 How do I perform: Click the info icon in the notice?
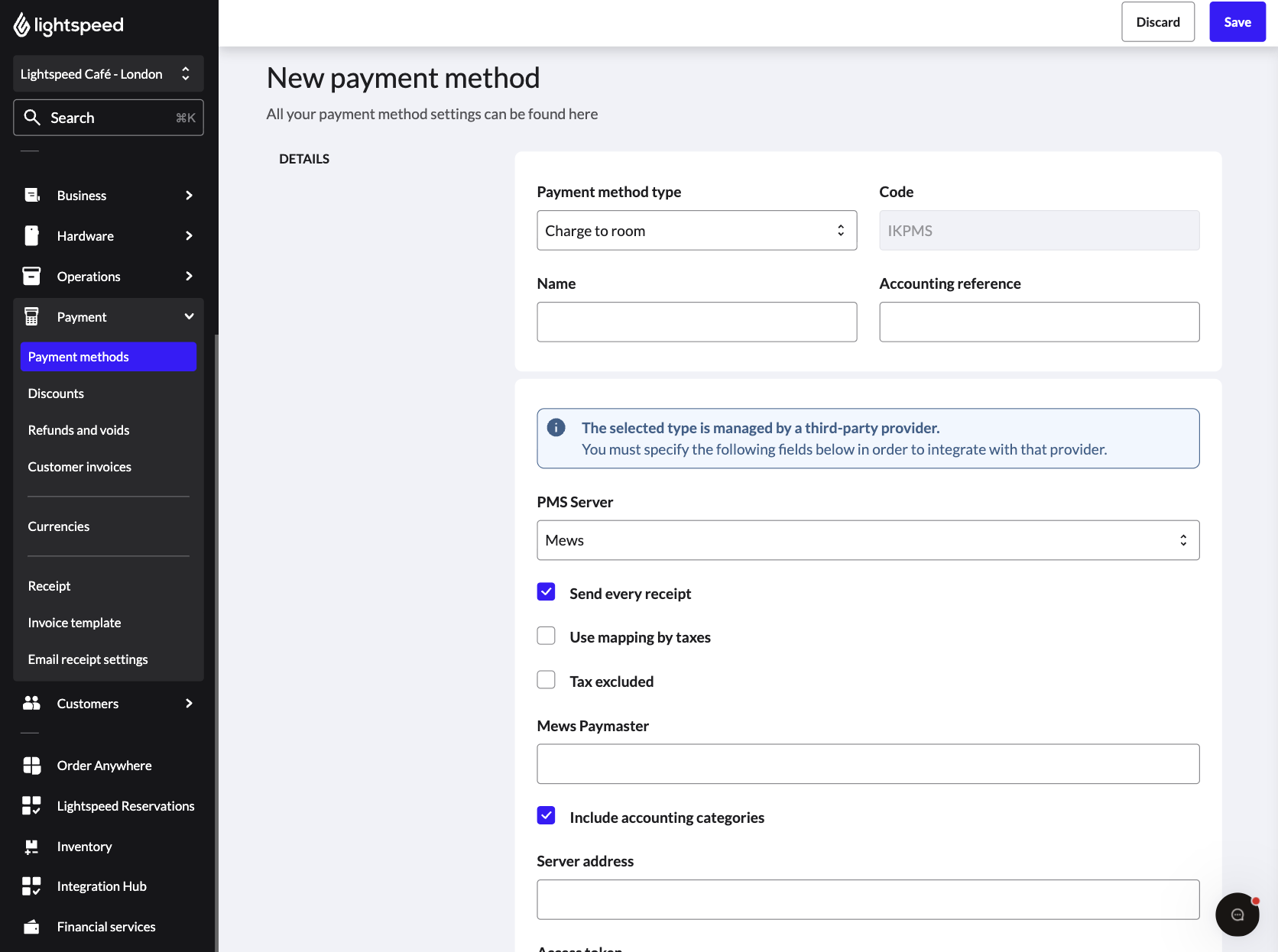[x=556, y=427]
